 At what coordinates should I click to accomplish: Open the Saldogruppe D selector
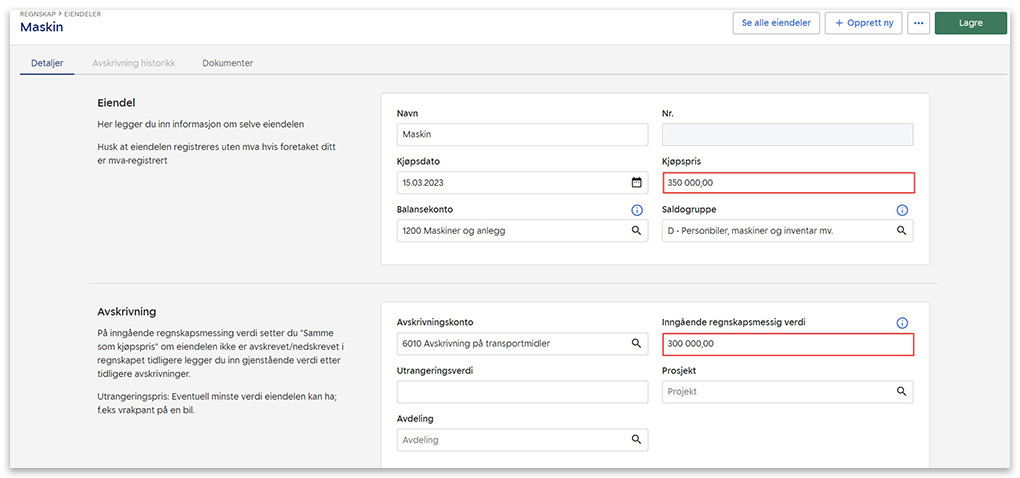pos(775,231)
